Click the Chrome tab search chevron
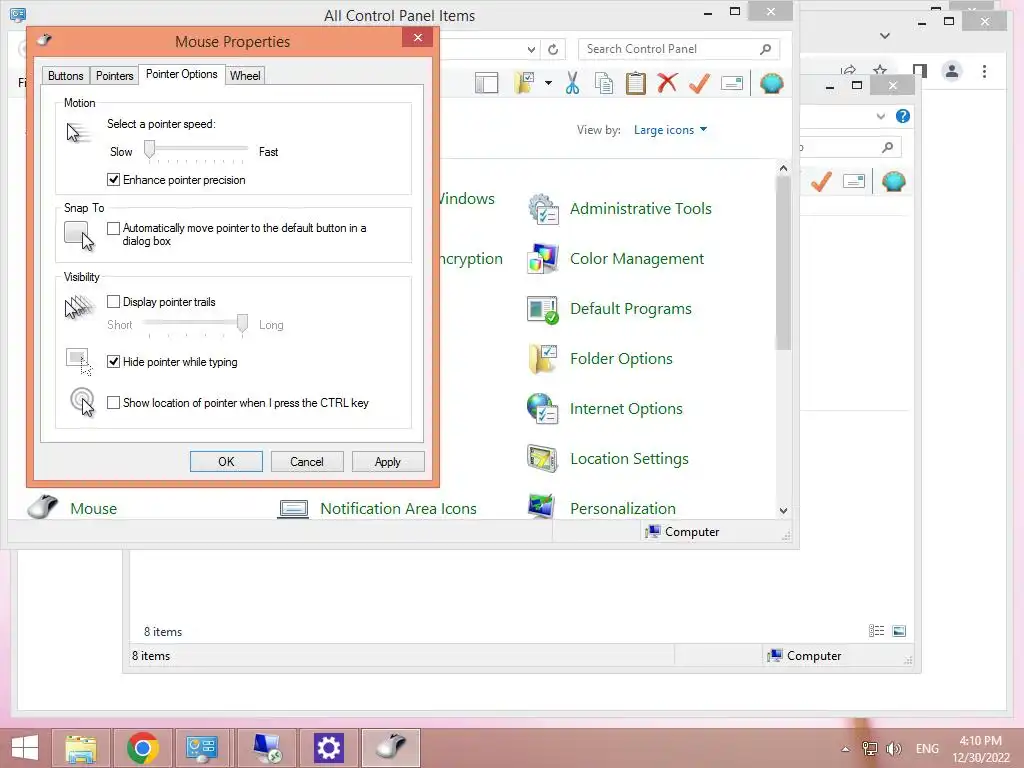Screen dimensions: 1024x768 coord(885,36)
